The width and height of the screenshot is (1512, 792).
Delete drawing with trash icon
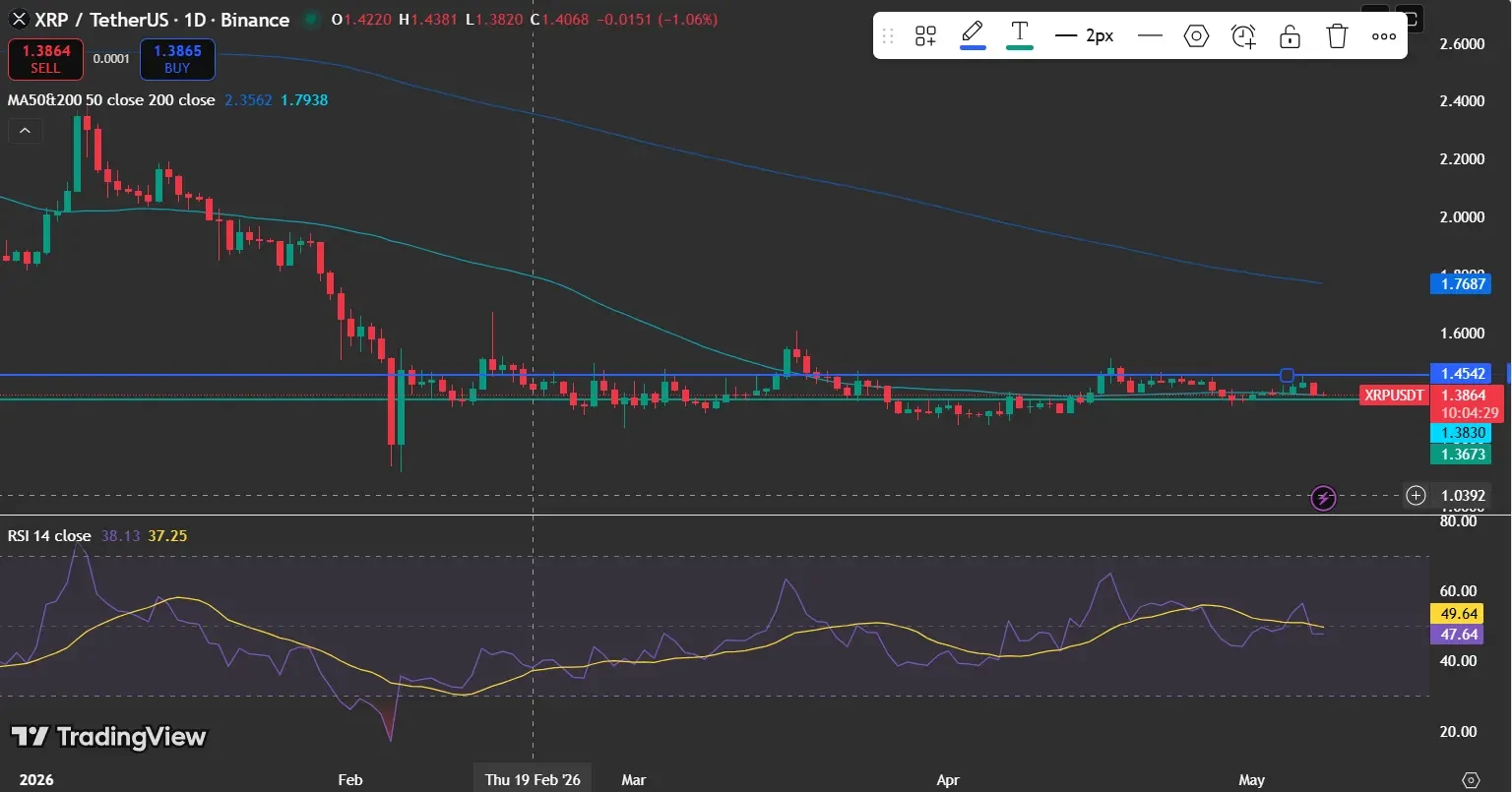(x=1337, y=36)
